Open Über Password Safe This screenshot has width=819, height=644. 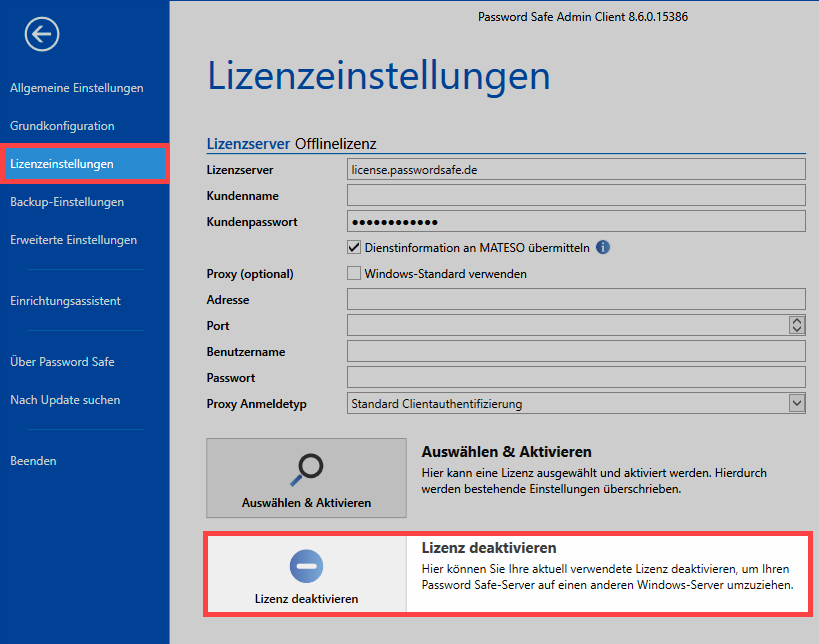pos(62,361)
